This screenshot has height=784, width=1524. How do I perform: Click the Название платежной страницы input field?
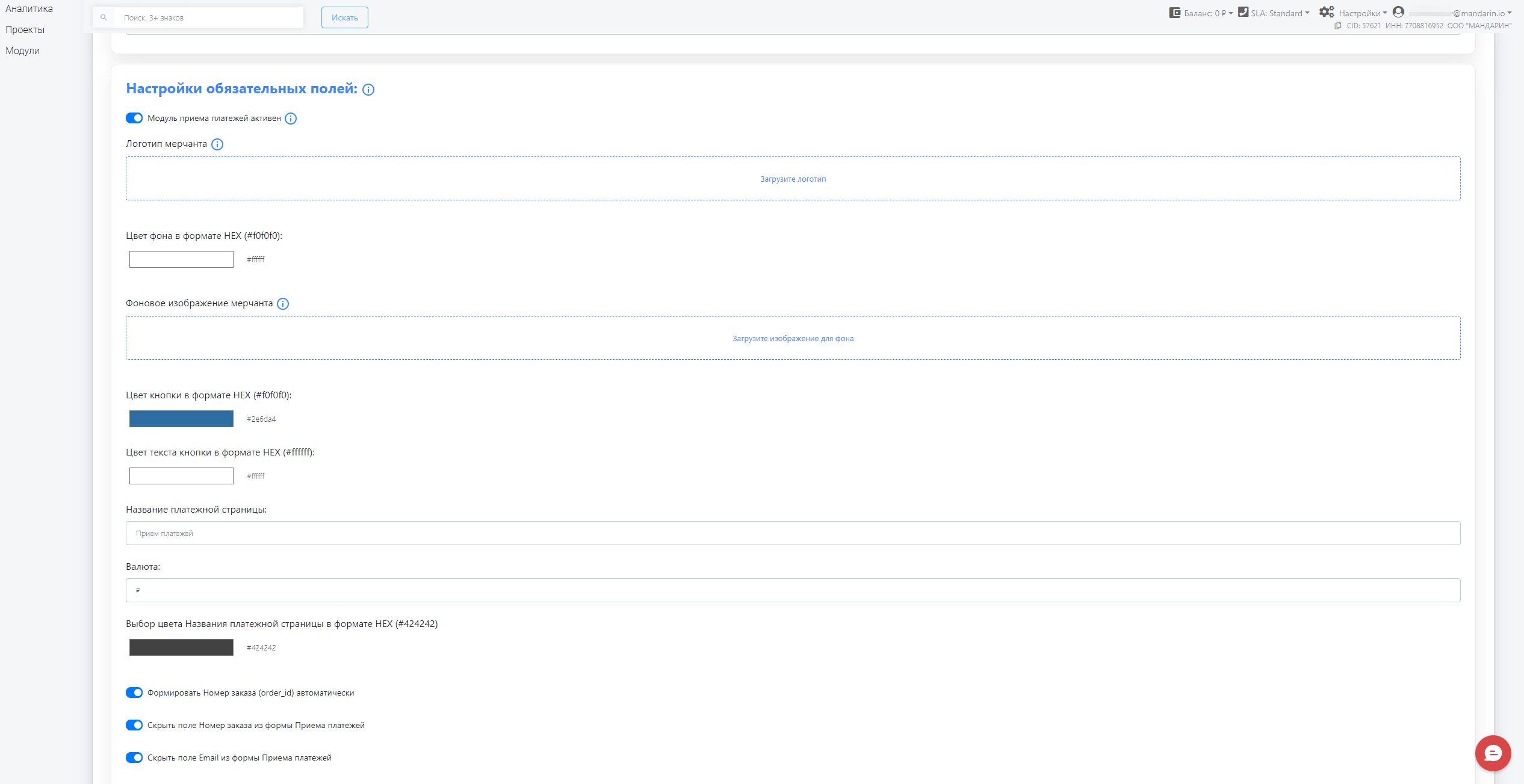[793, 533]
